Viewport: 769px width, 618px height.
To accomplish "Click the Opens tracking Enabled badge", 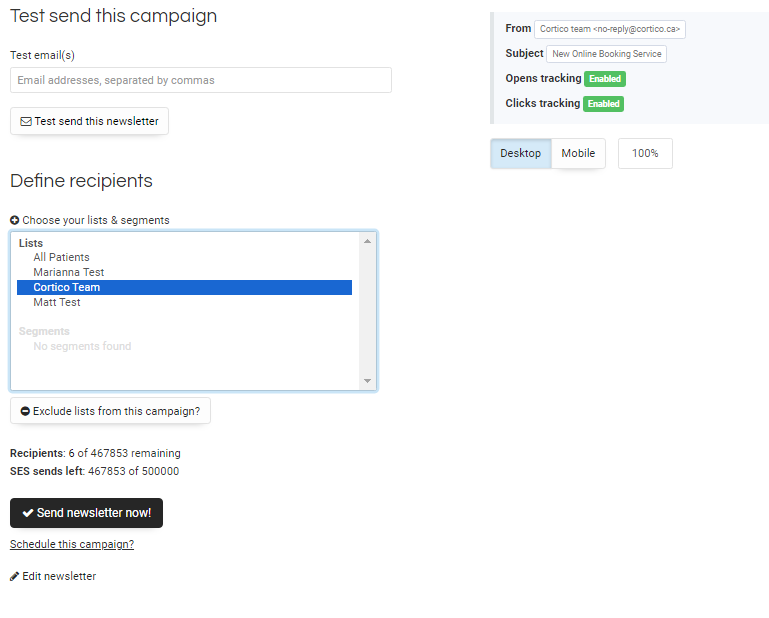I will click(x=604, y=79).
